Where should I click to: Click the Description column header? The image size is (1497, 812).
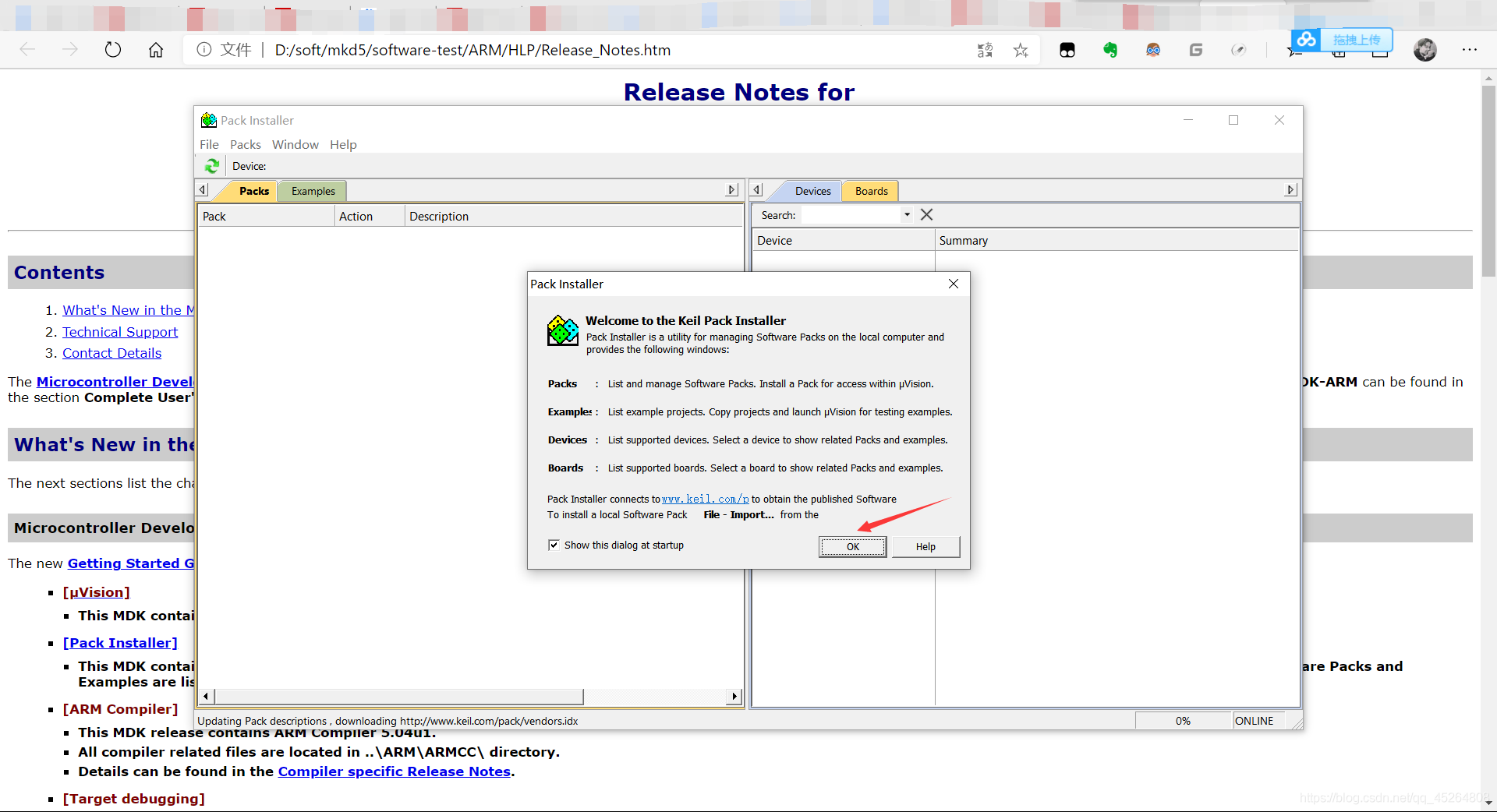tap(575, 217)
